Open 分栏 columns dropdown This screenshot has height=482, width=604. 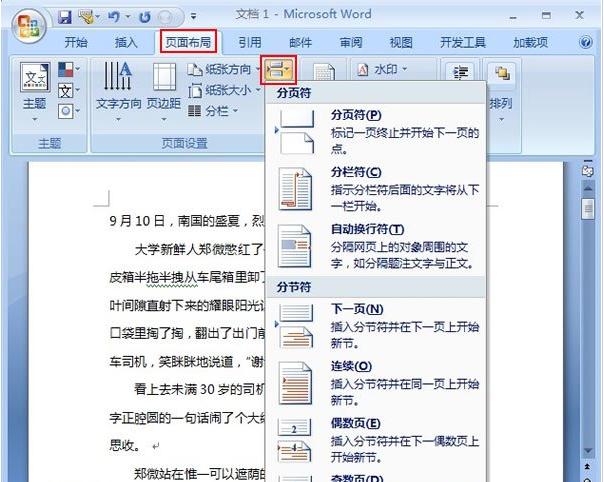(213, 111)
